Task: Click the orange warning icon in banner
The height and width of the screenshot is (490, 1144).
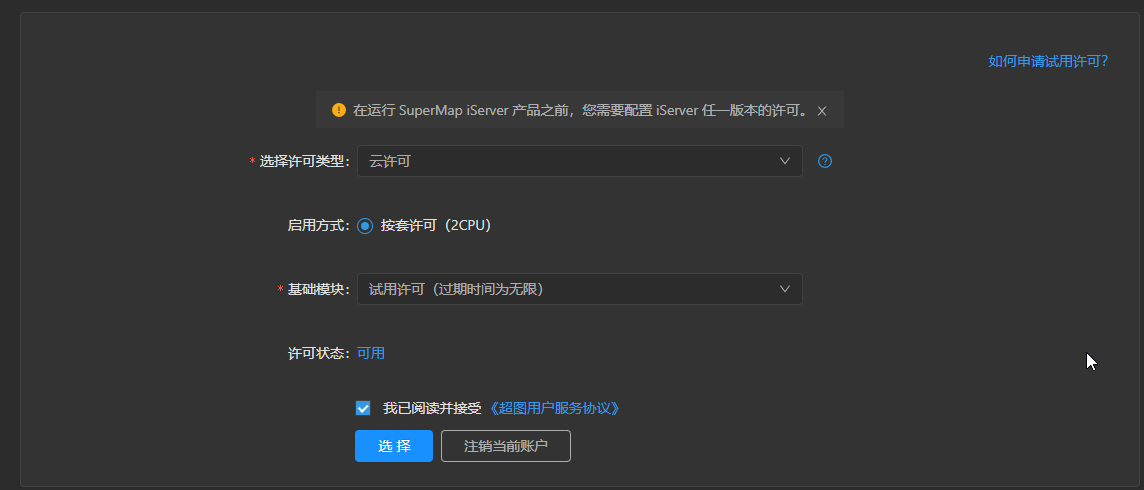Action: tap(339, 110)
